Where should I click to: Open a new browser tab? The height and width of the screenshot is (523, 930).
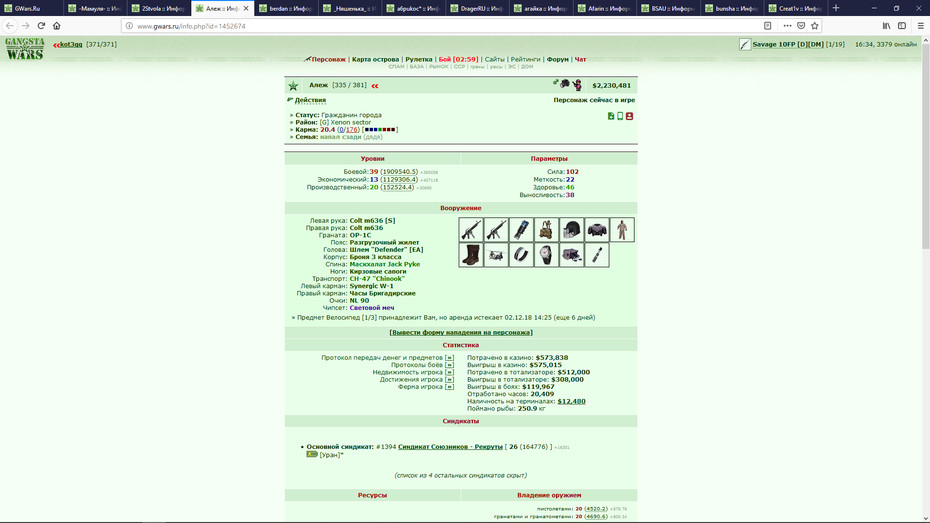coord(836,8)
